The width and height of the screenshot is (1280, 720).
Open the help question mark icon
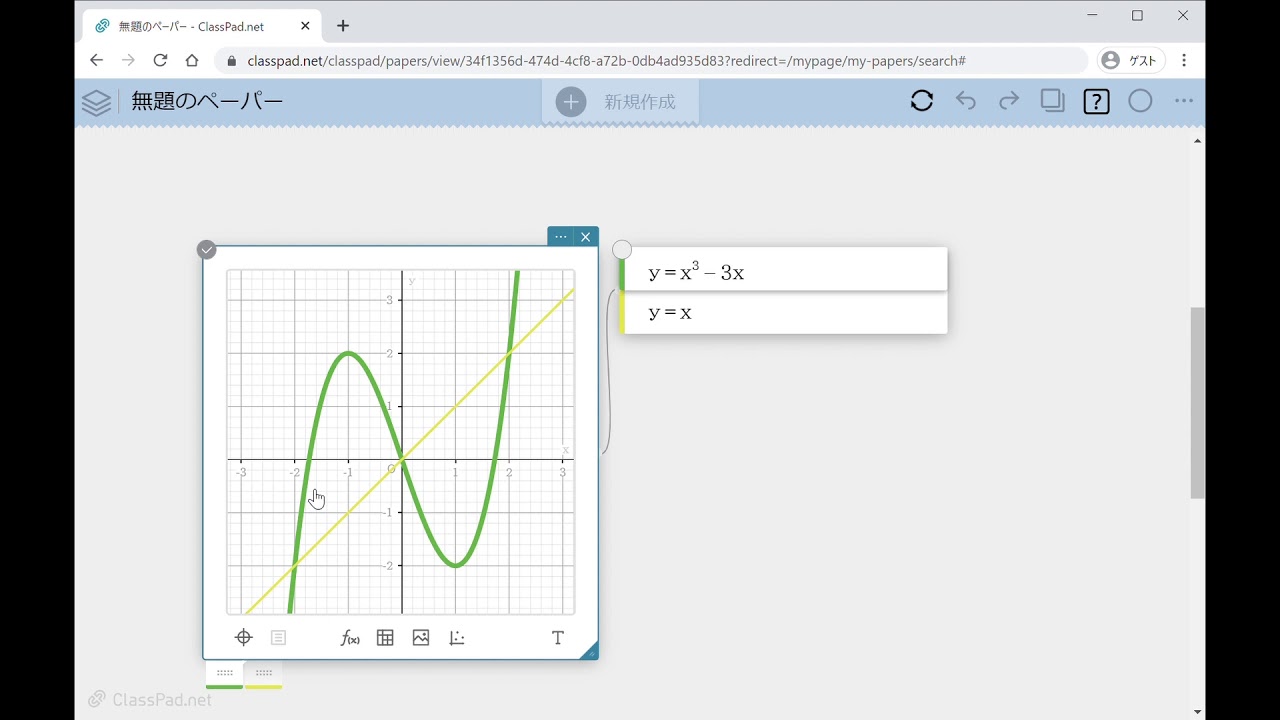tap(1096, 101)
